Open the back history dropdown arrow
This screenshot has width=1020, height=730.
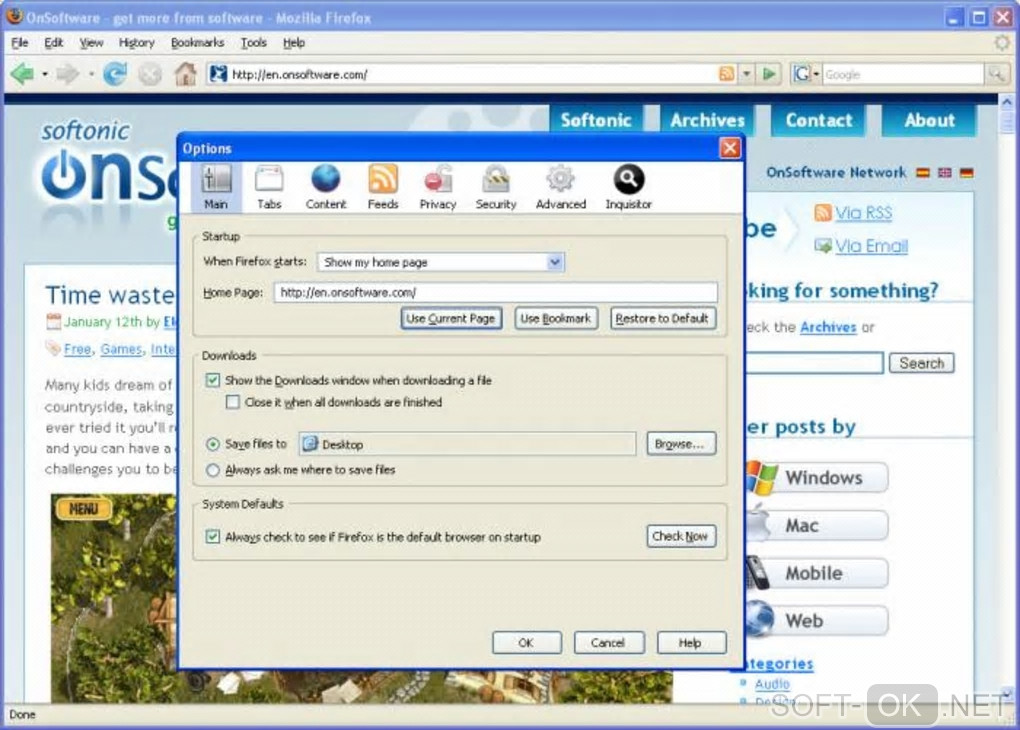pyautogui.click(x=44, y=74)
